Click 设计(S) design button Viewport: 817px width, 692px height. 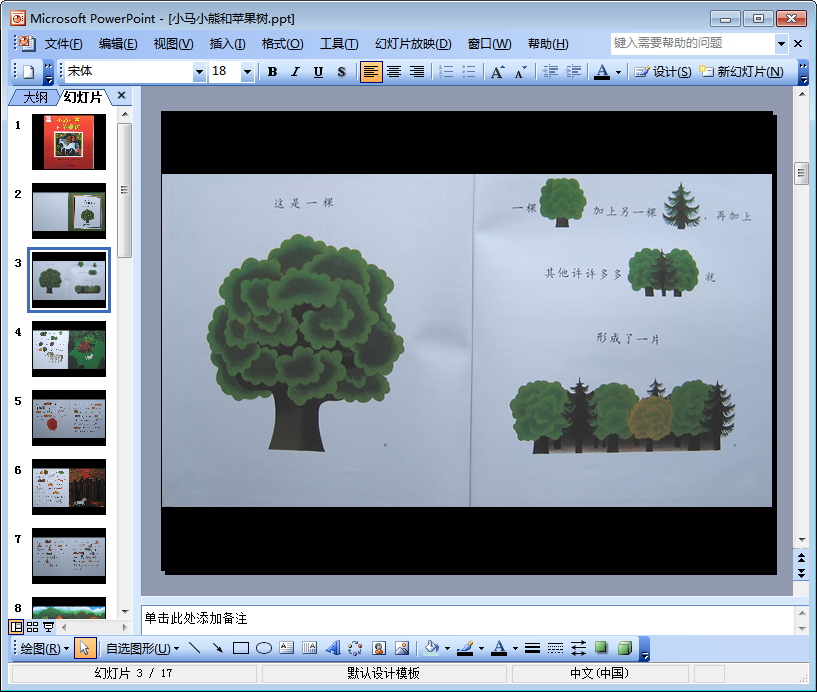coord(662,72)
